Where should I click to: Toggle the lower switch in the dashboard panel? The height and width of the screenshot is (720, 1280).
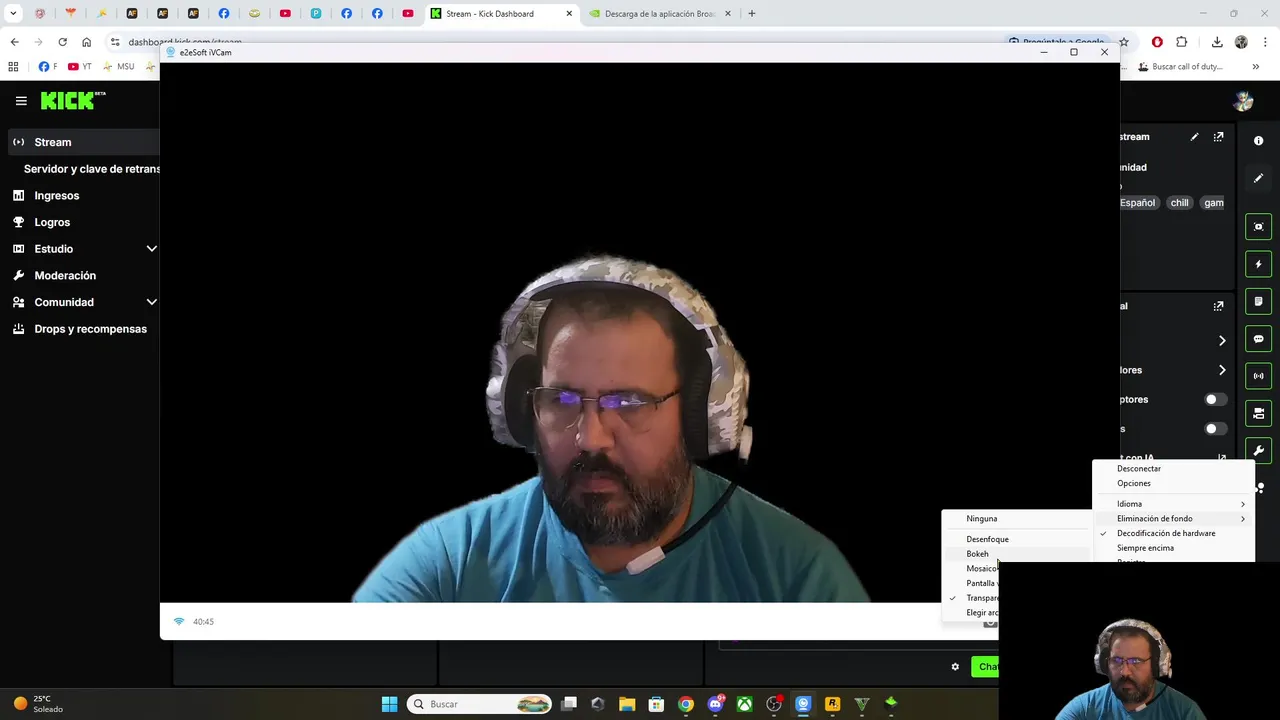point(1215,429)
